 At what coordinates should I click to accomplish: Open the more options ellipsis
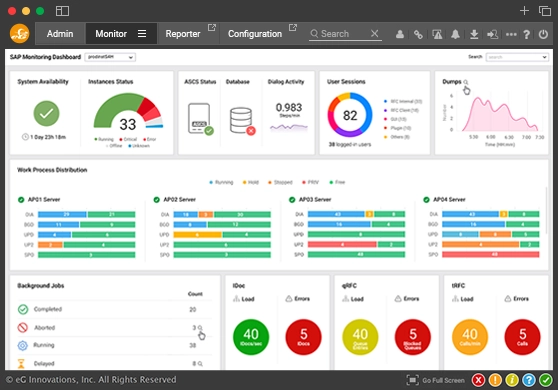pyautogui.click(x=511, y=34)
